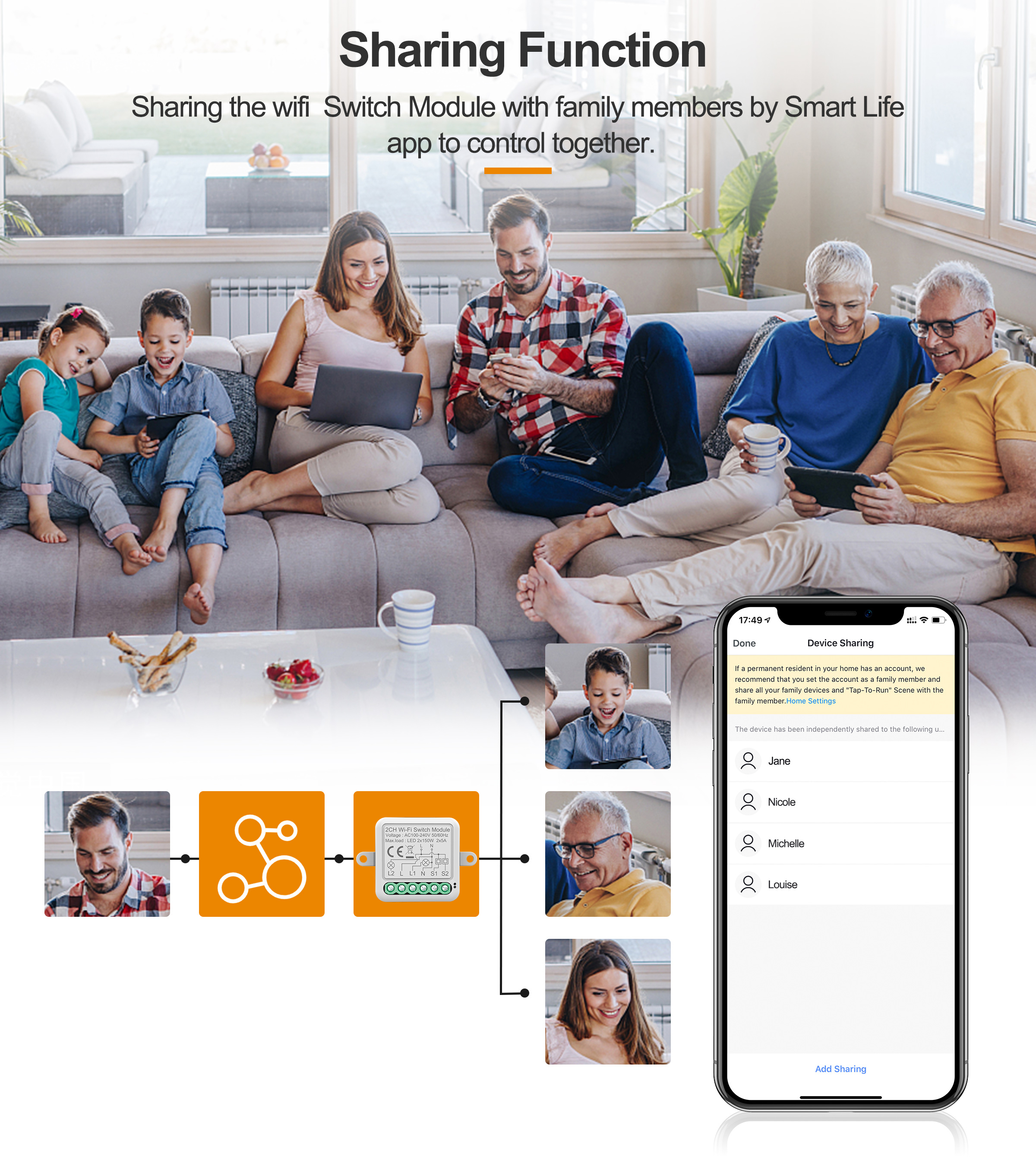Click the Michelle user profile icon
Viewport: 1036px width, 1166px height.
[x=748, y=843]
